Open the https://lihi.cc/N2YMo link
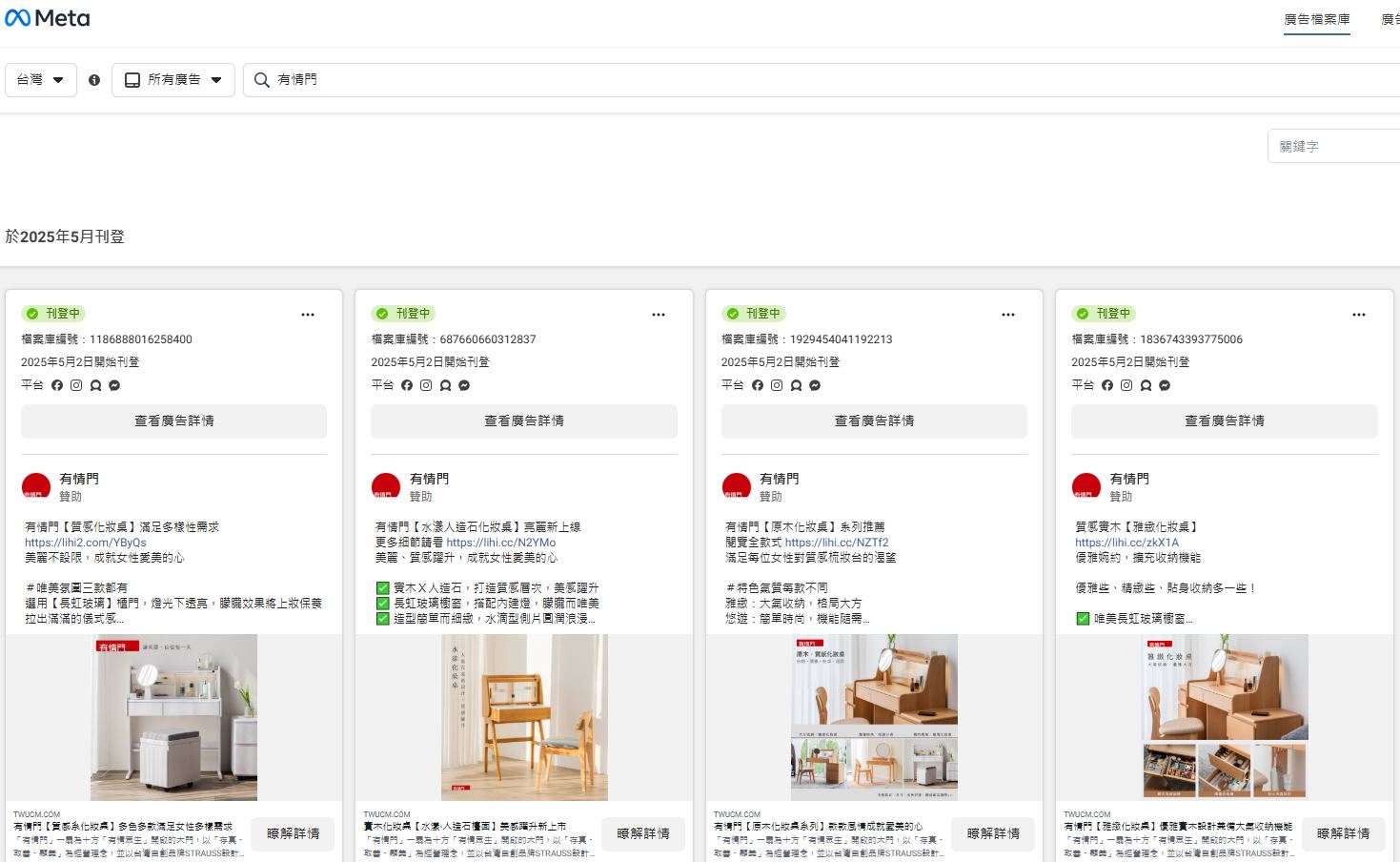1400x862 pixels. (501, 543)
